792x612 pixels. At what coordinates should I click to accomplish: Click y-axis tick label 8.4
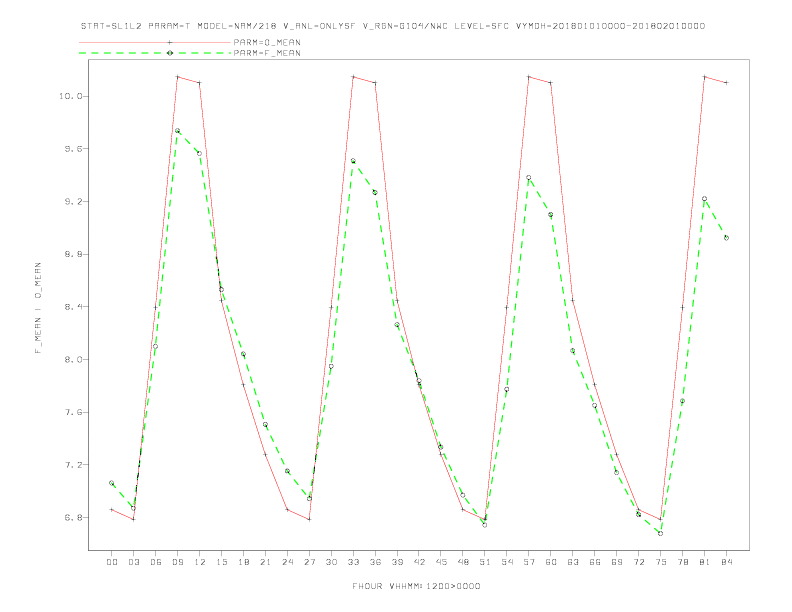(x=73, y=307)
